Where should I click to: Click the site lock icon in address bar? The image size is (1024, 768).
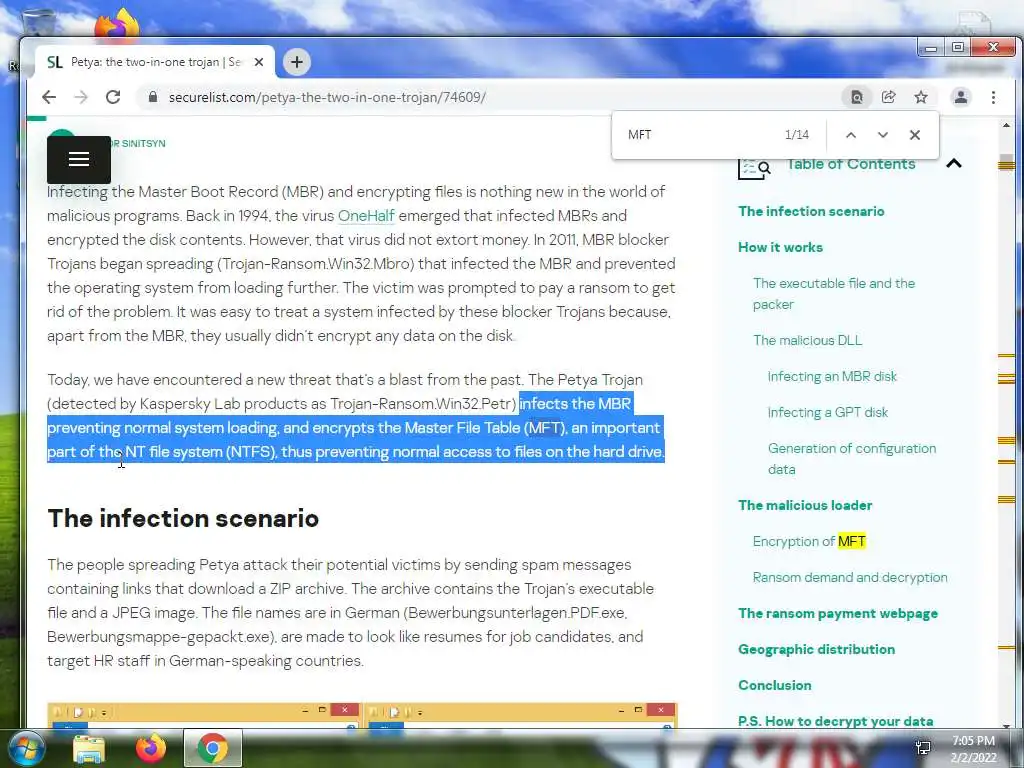point(153,97)
